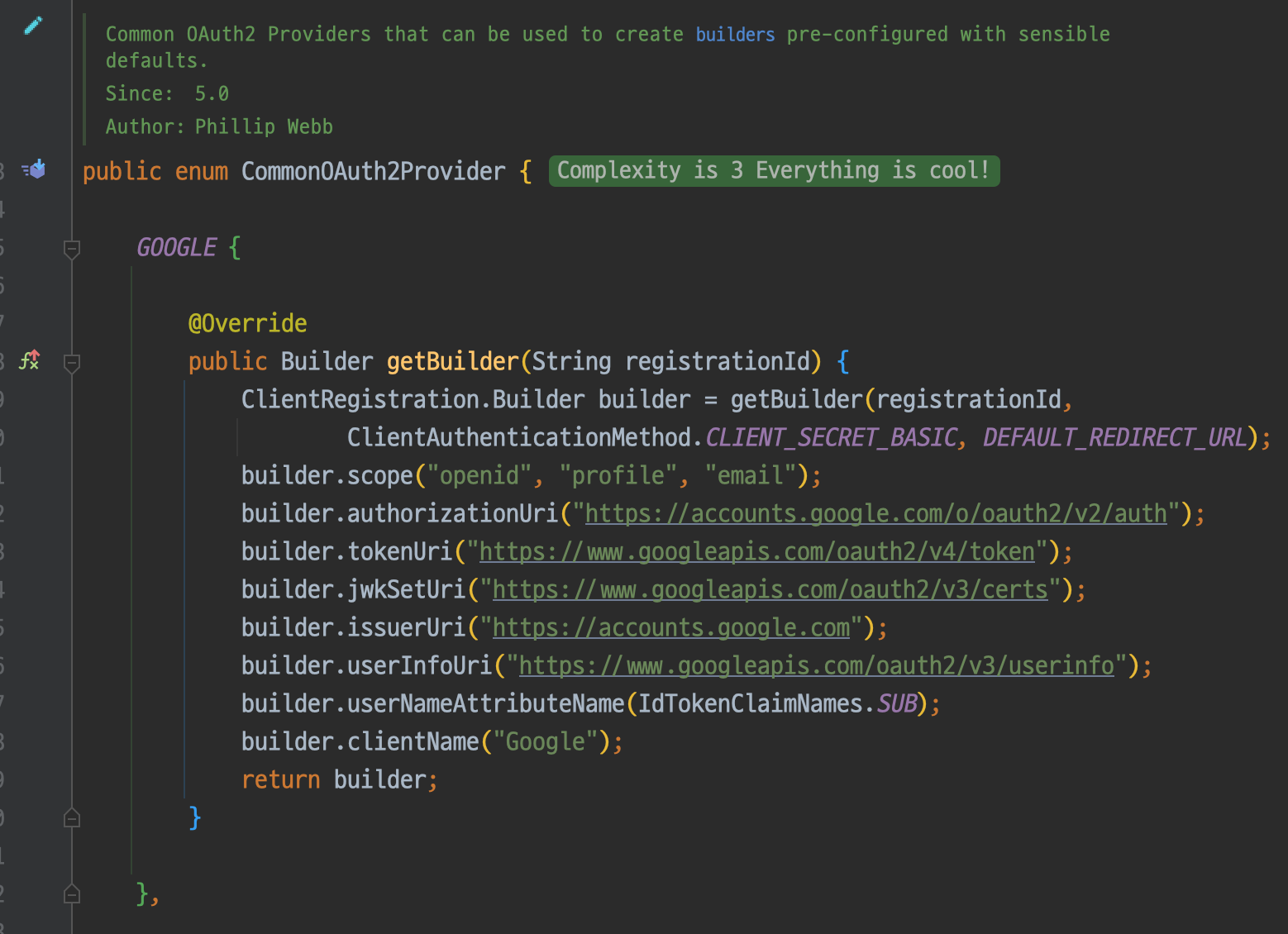Screen dimensions: 1288x934
Task: Click the CommonOAuth2Provider enum name
Action: 373,171
